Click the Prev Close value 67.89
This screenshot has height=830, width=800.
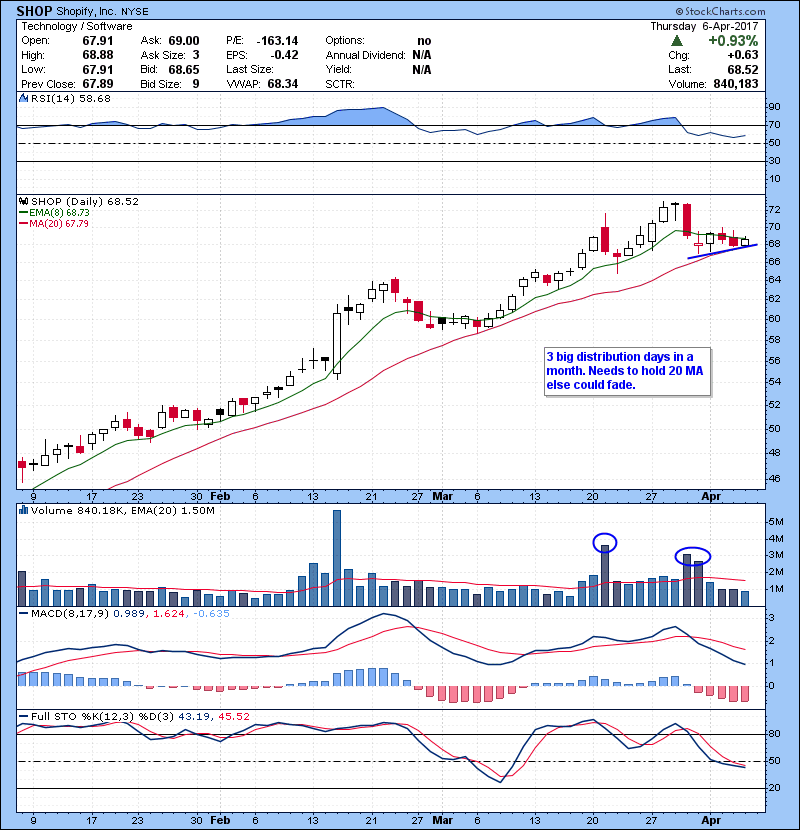click(x=97, y=84)
